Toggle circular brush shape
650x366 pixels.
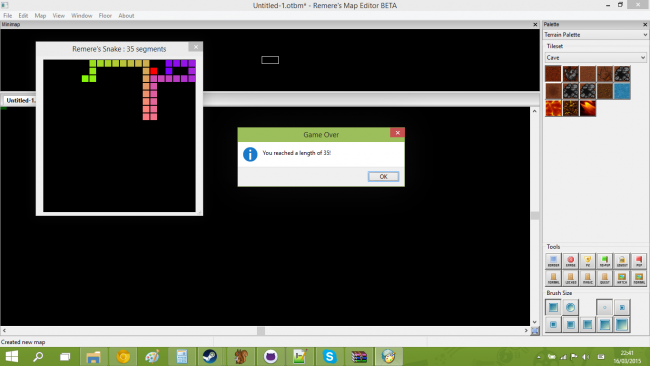point(570,308)
